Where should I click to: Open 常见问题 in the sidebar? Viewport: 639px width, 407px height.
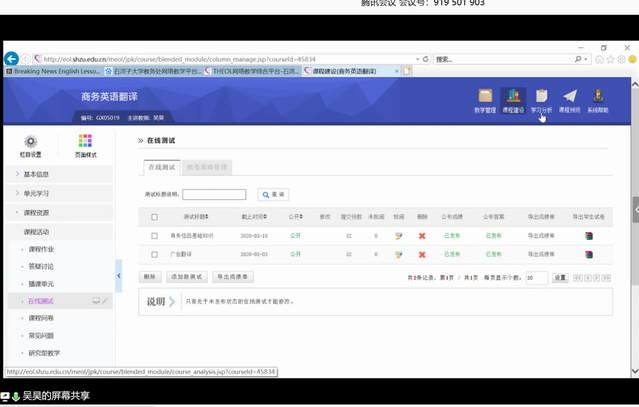(41, 336)
